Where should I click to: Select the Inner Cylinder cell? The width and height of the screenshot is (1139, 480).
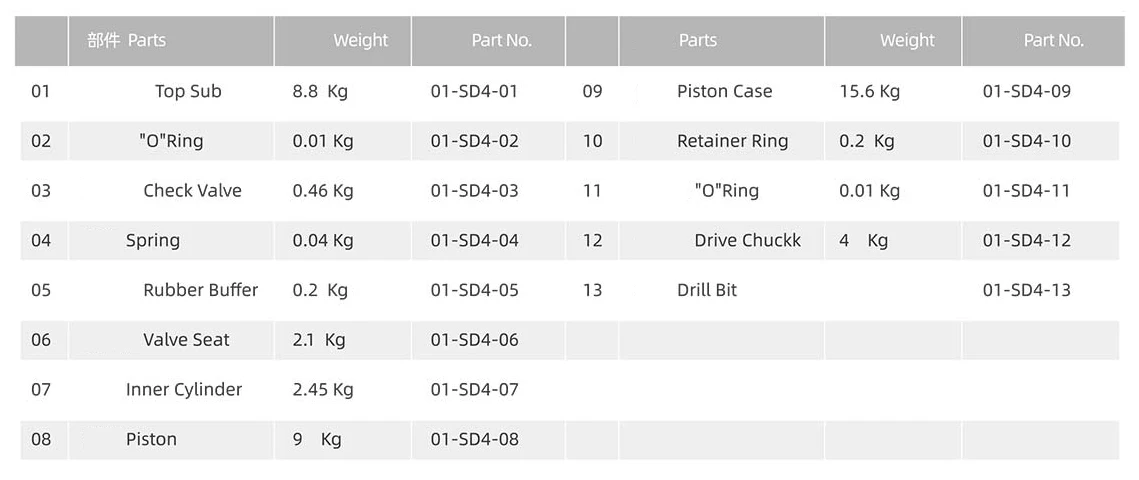pyautogui.click(x=184, y=390)
